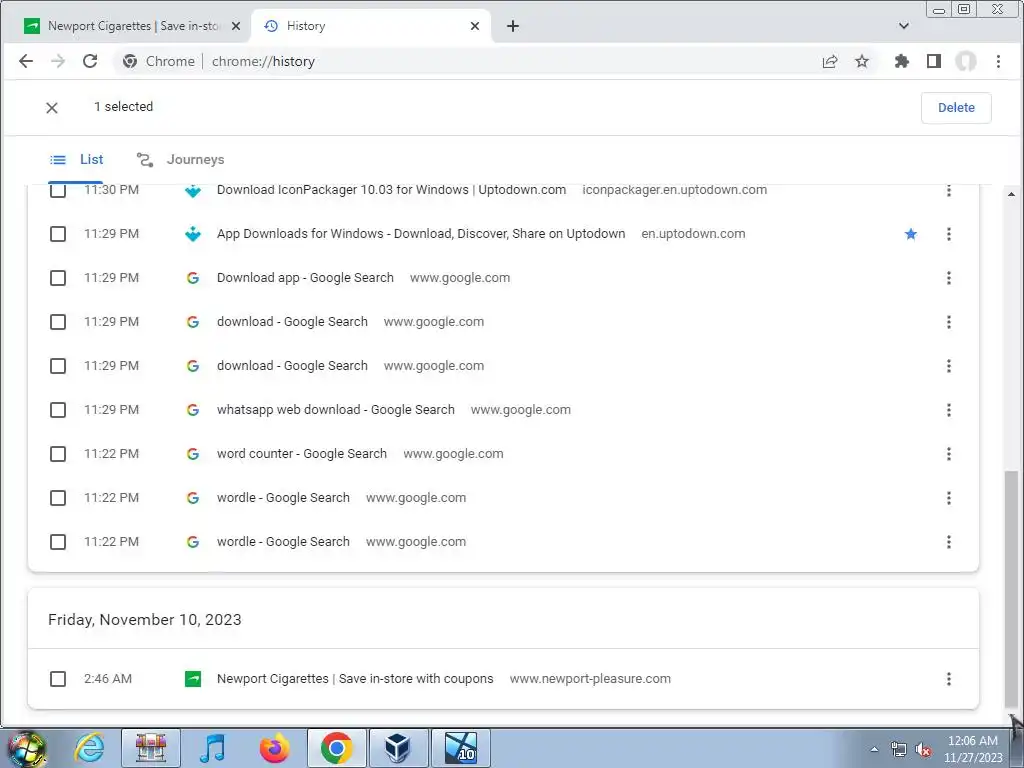The height and width of the screenshot is (768, 1024).
Task: Expand the tab search chevron dropdown
Action: coord(904,26)
